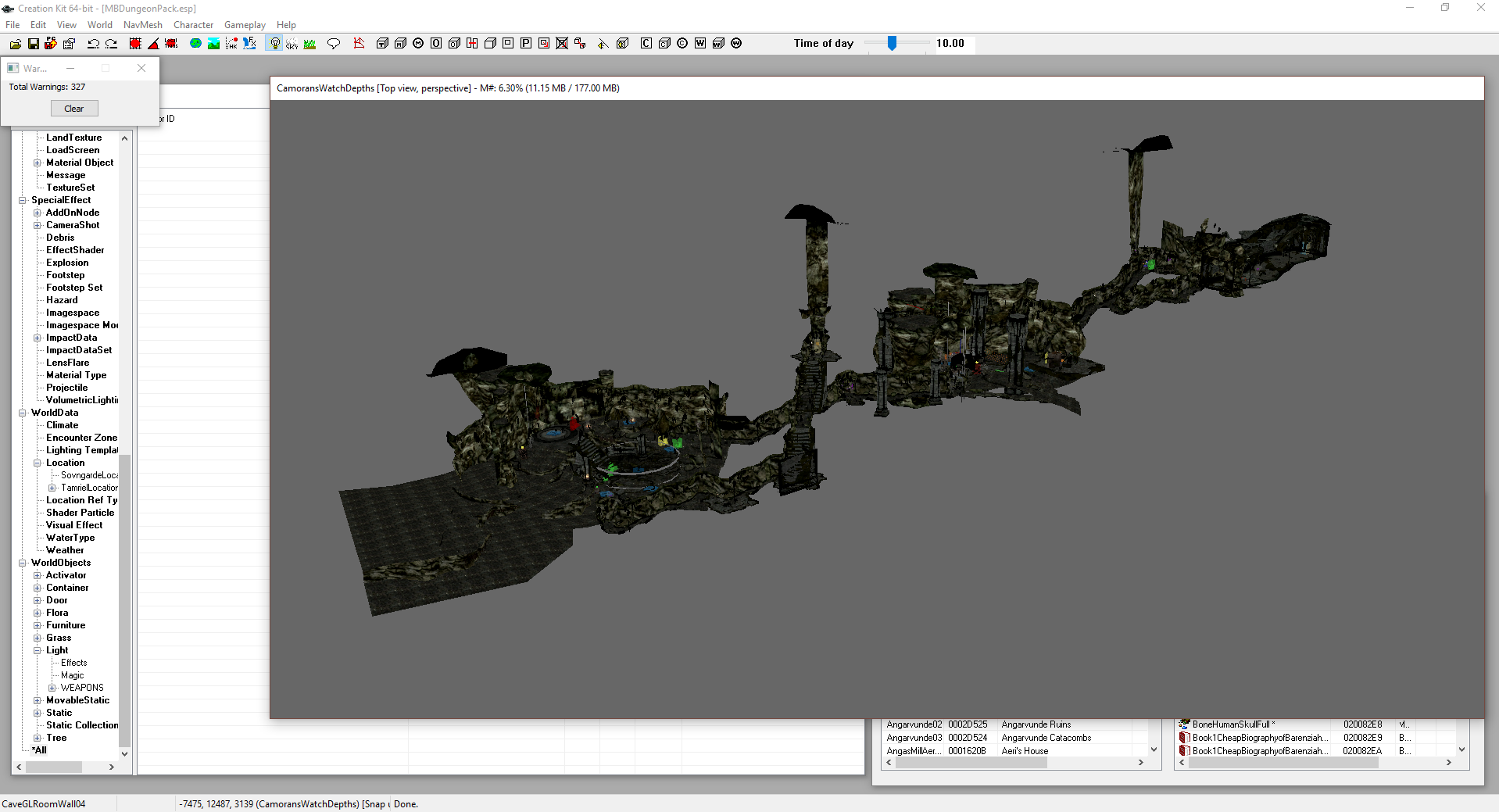Collapse the Light tree node
Viewport: 1499px width, 812px height.
pos(38,650)
